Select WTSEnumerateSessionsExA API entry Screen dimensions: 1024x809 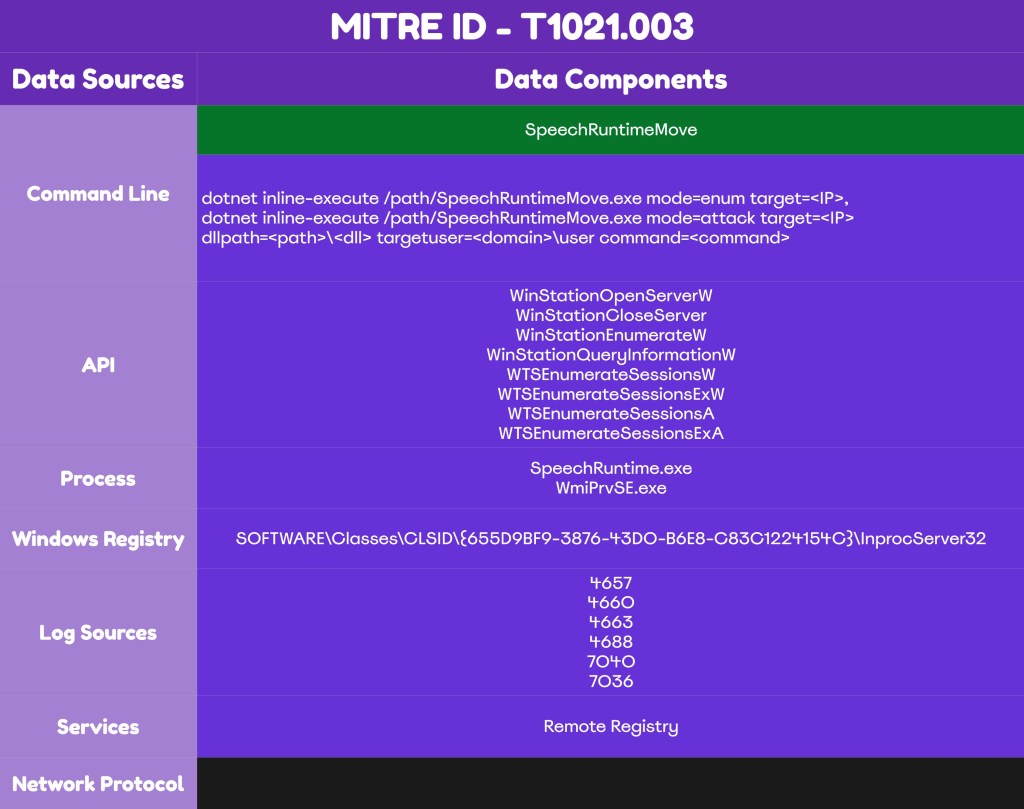pos(610,433)
